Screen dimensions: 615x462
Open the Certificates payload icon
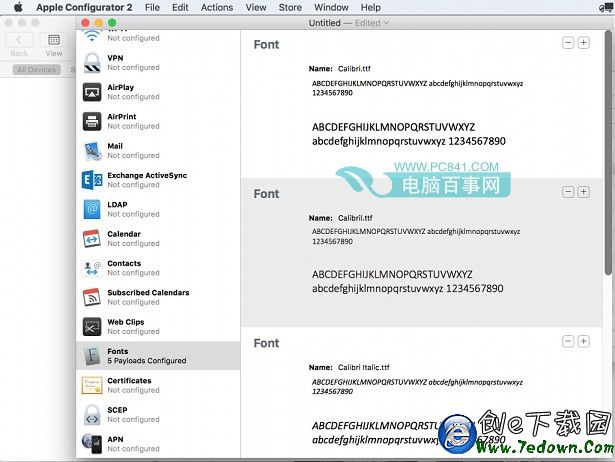(92, 385)
